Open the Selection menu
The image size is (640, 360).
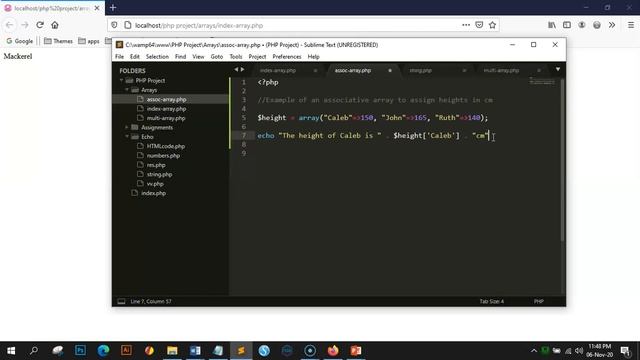[x=157, y=57]
